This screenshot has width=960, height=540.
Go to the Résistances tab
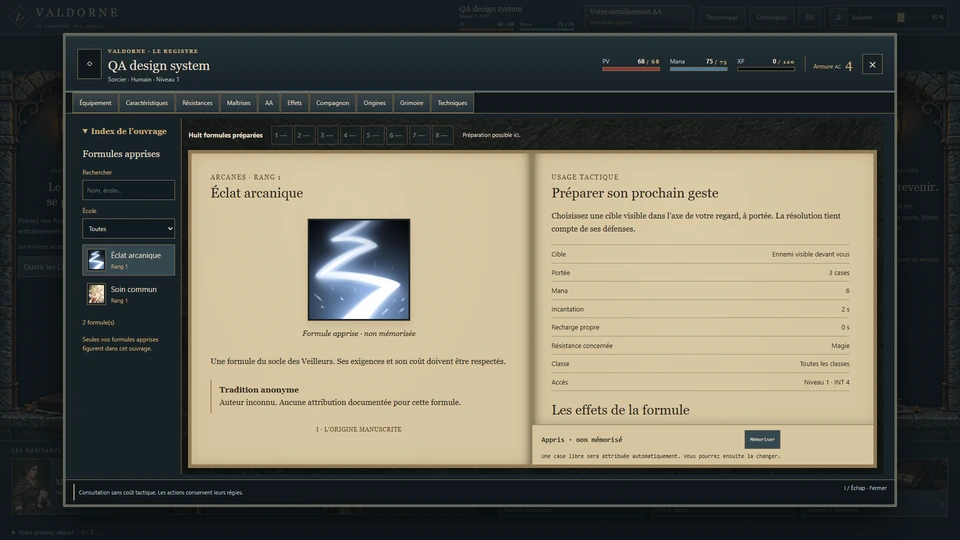197,103
